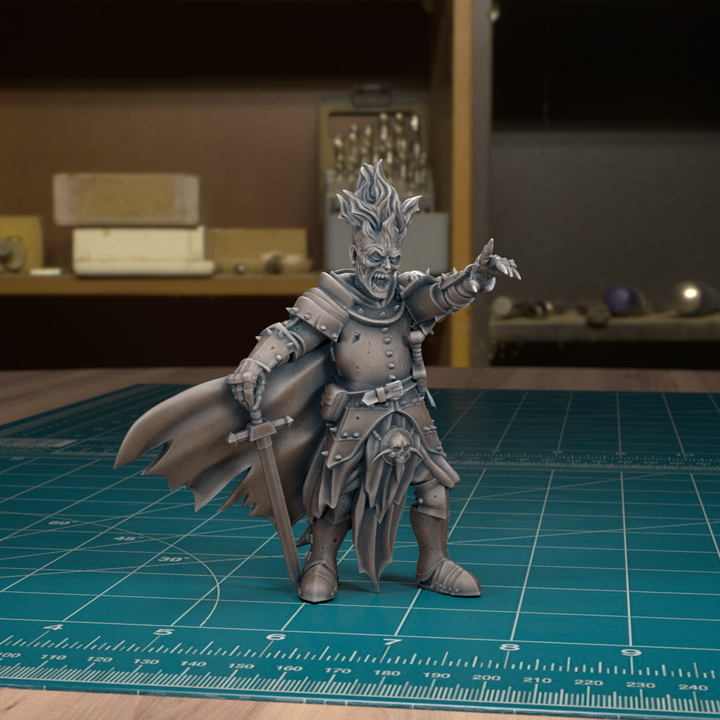Click the number 9 on the cutting mat
Image resolution: width=720 pixels, height=720 pixels.
coord(631,652)
